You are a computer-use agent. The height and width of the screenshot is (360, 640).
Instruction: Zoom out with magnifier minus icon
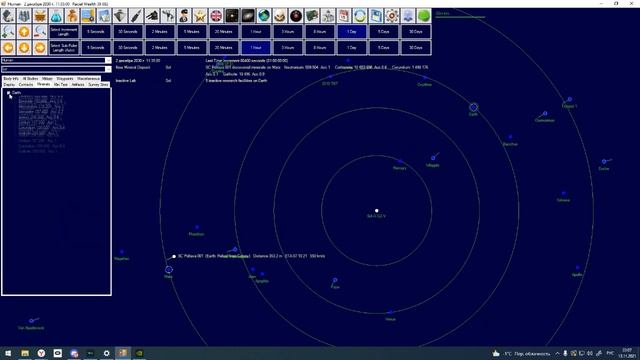(40, 31)
